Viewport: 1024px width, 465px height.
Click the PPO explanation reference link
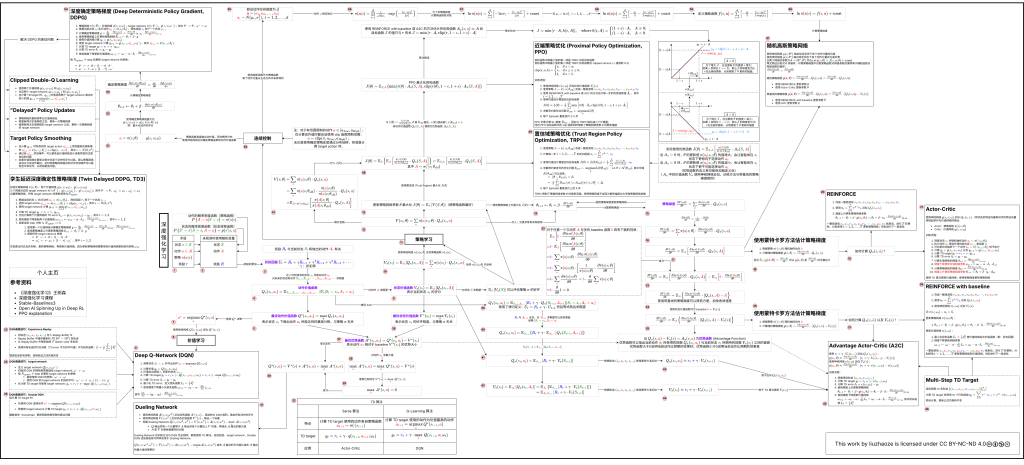click(x=37, y=315)
